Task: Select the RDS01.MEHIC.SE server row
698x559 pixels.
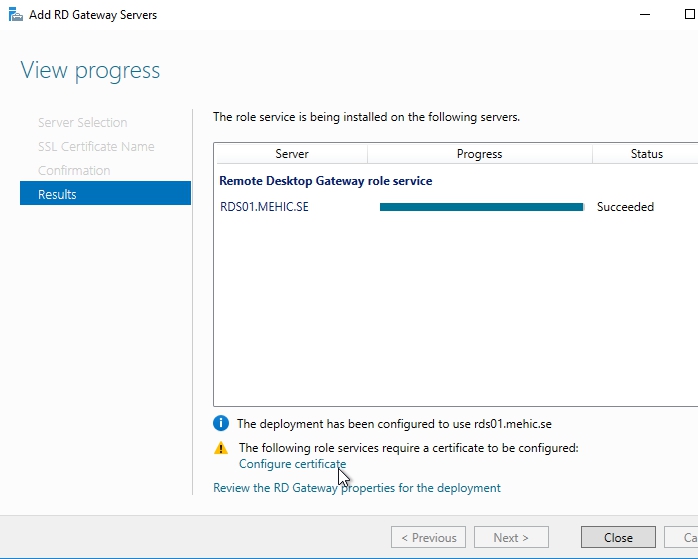Action: pyautogui.click(x=265, y=207)
